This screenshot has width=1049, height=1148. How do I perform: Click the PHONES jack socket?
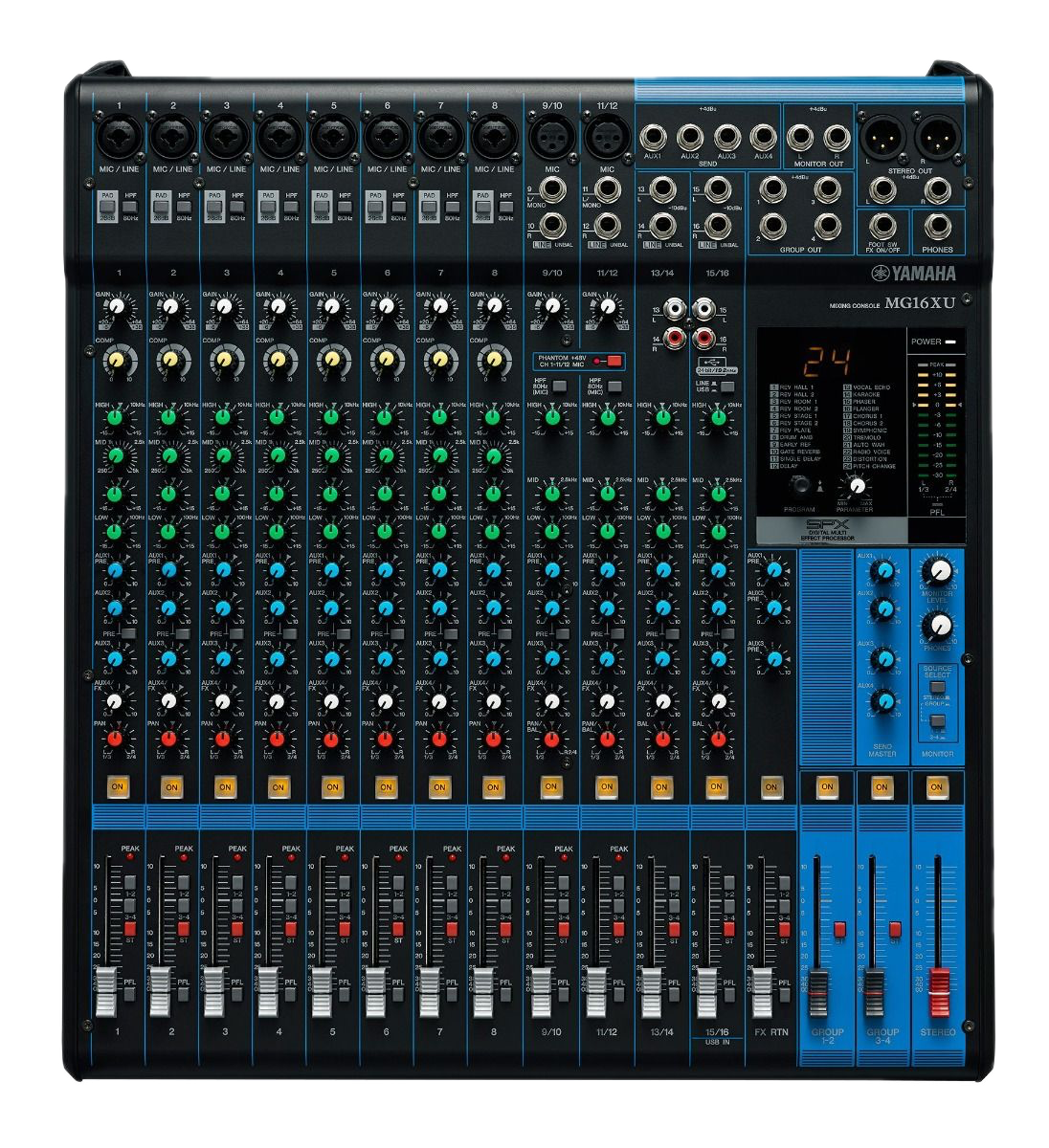click(x=937, y=227)
